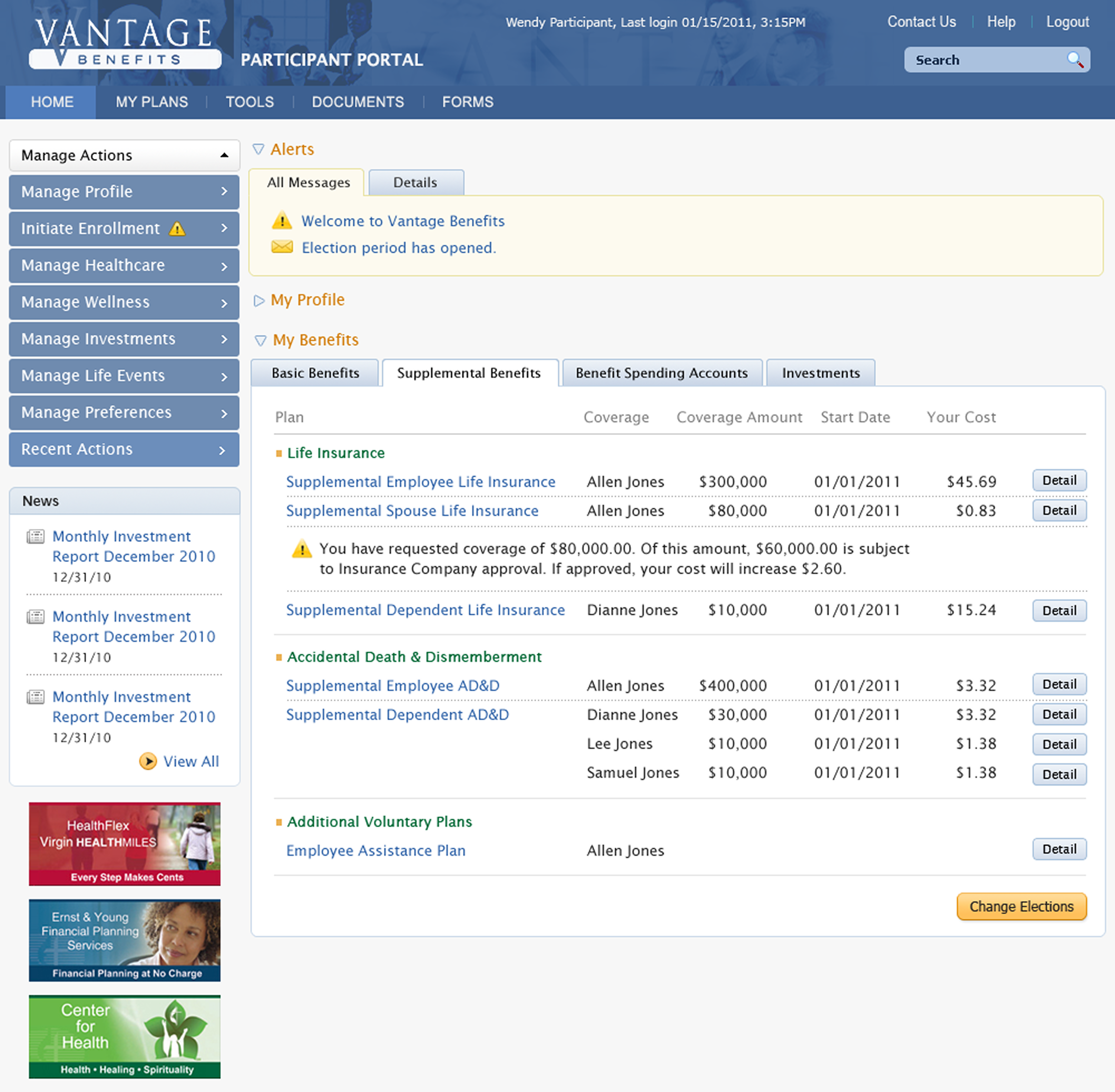Click the envelope icon next to Election period

[281, 247]
